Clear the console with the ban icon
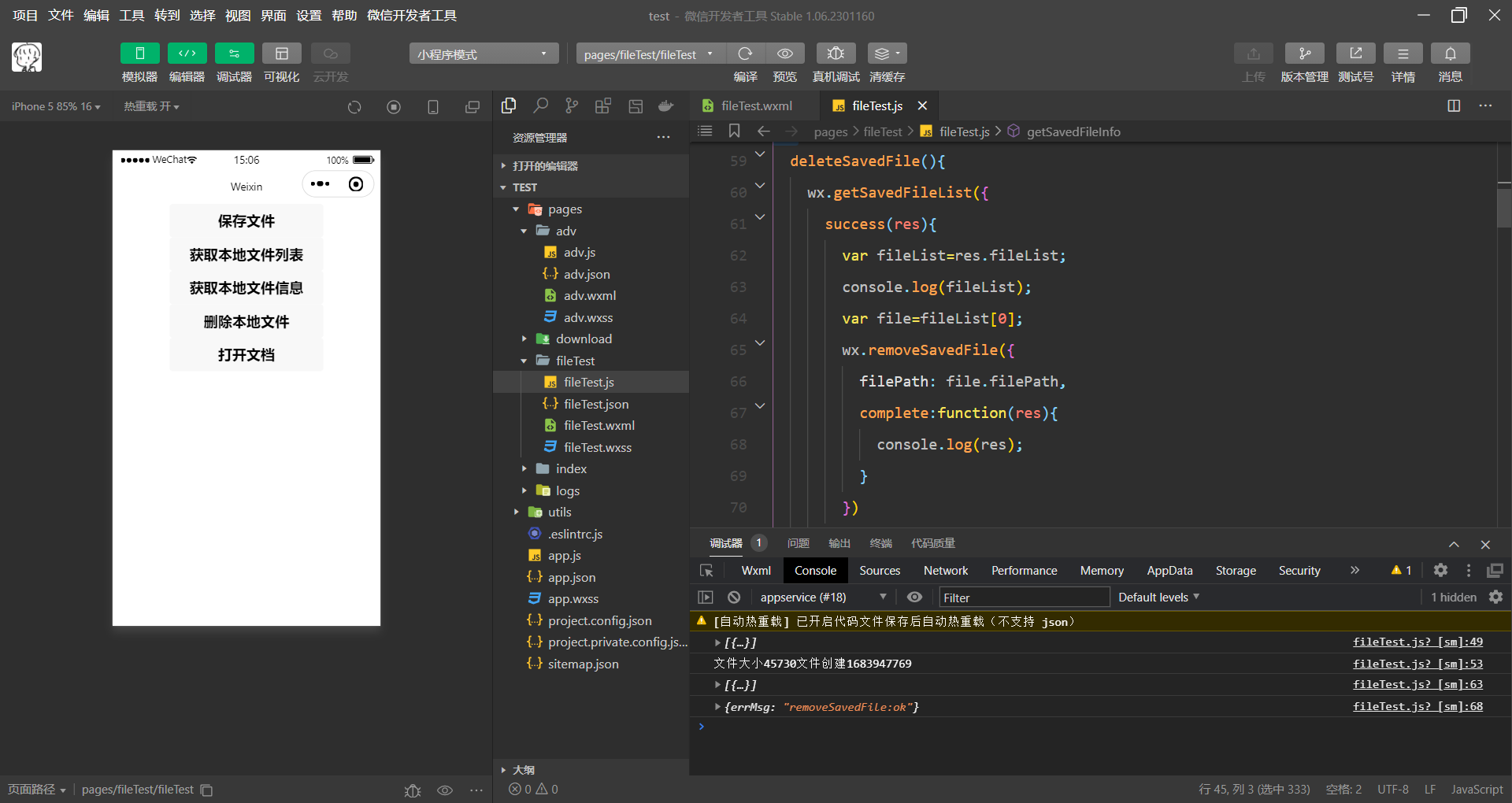This screenshot has width=1512, height=803. pos(734,598)
